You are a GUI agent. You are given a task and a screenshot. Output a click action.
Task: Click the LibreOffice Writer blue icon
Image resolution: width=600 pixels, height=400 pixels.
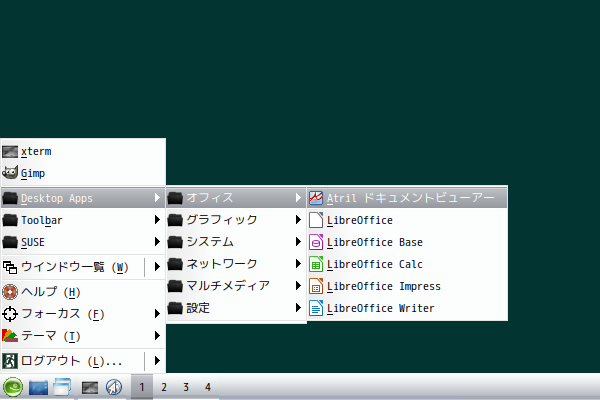tap(316, 308)
